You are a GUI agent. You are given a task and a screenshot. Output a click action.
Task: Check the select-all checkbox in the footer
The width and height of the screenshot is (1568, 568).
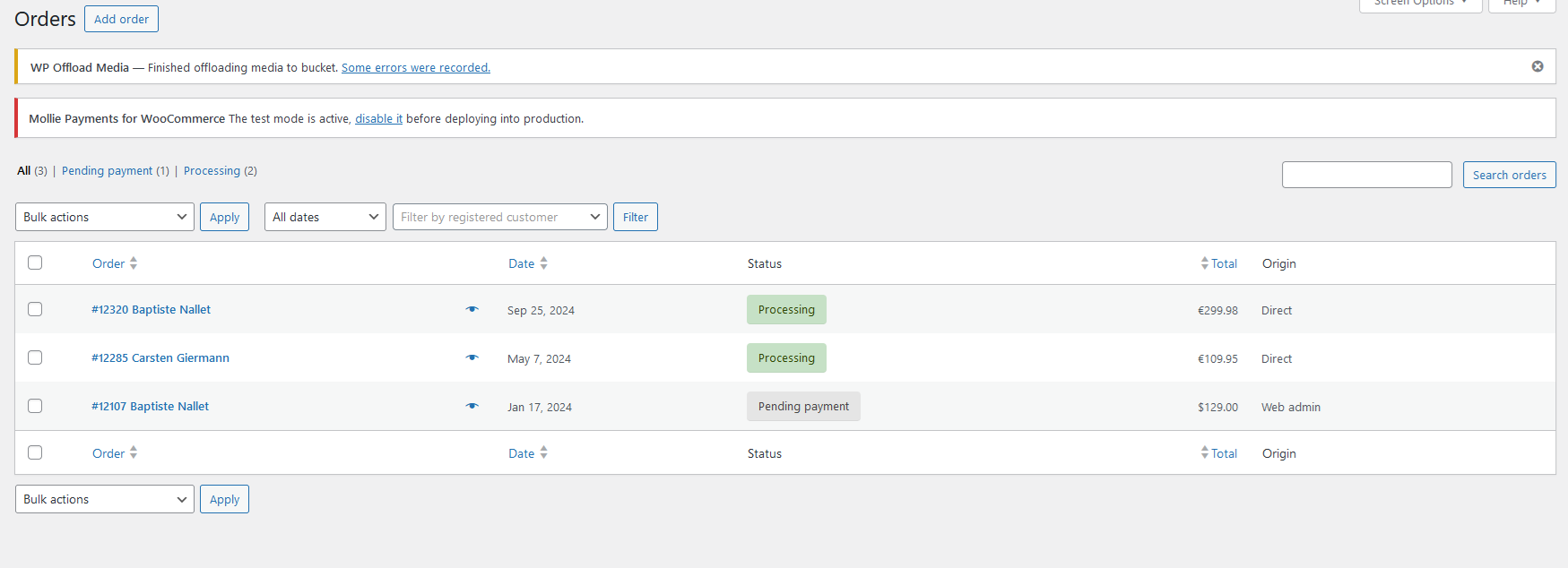tap(35, 452)
